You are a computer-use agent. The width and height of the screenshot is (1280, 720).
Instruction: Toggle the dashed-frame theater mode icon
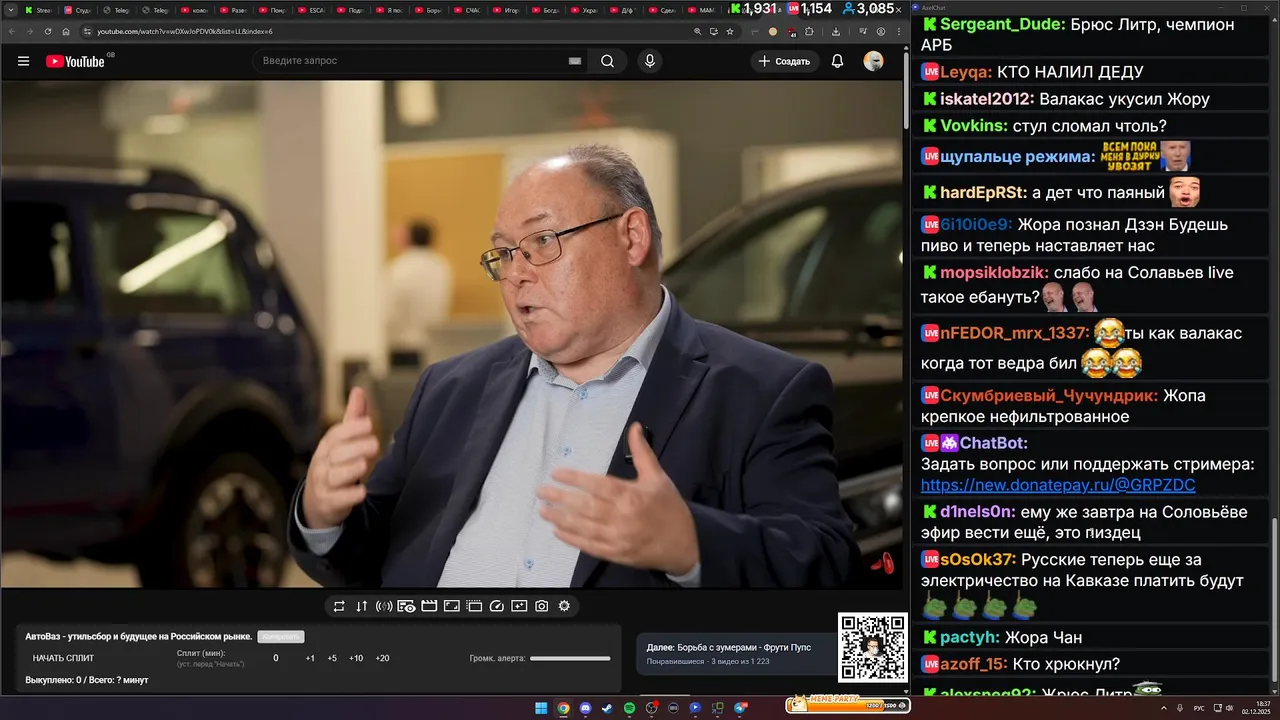tap(474, 606)
